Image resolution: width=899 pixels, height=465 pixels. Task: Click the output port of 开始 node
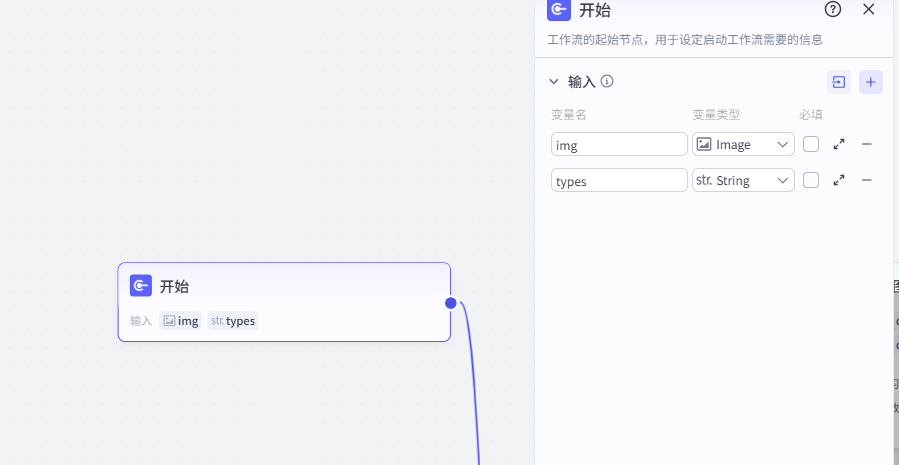(451, 303)
